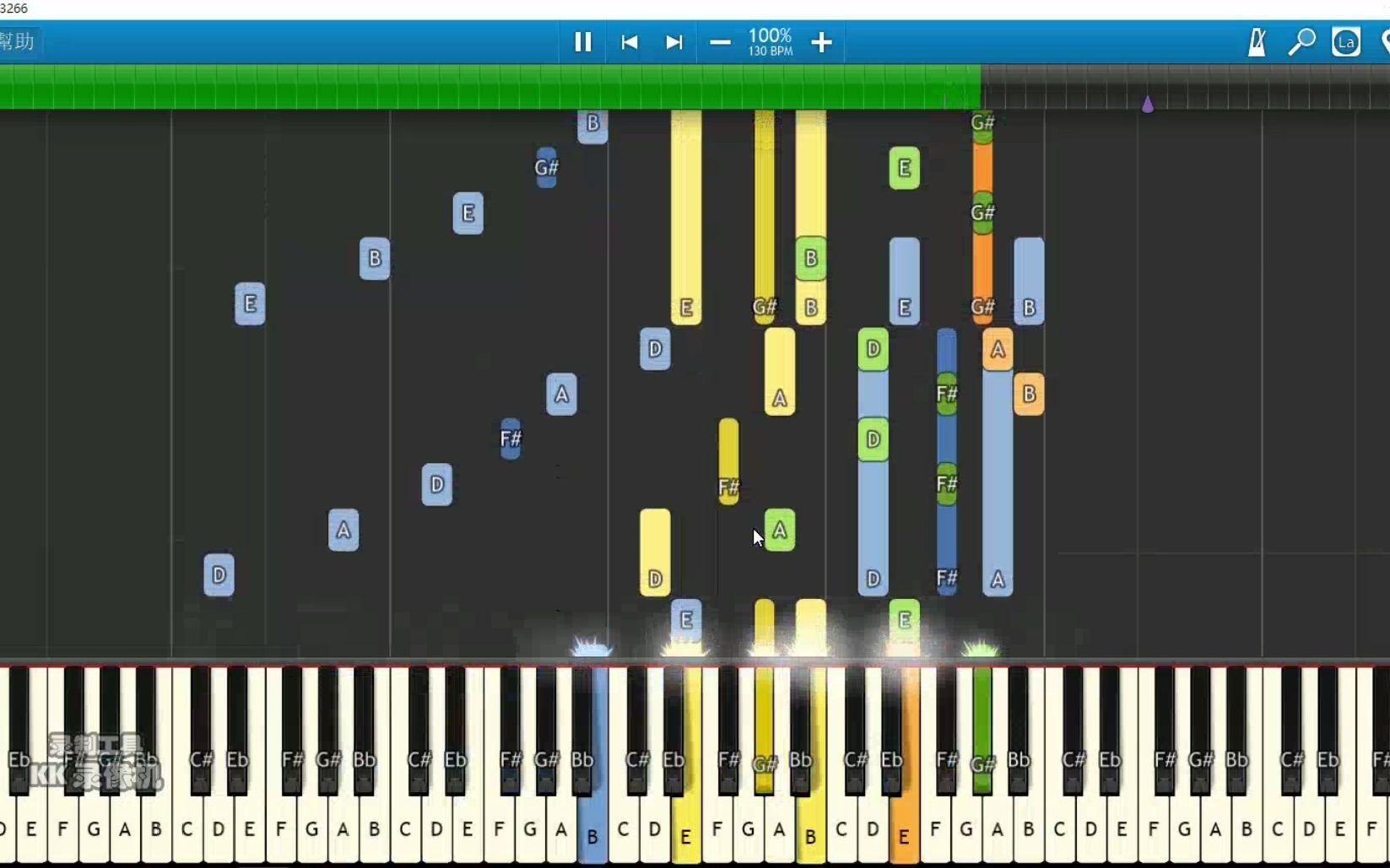Click the orange falling A note block
The width and height of the screenshot is (1390, 868).
[998, 349]
